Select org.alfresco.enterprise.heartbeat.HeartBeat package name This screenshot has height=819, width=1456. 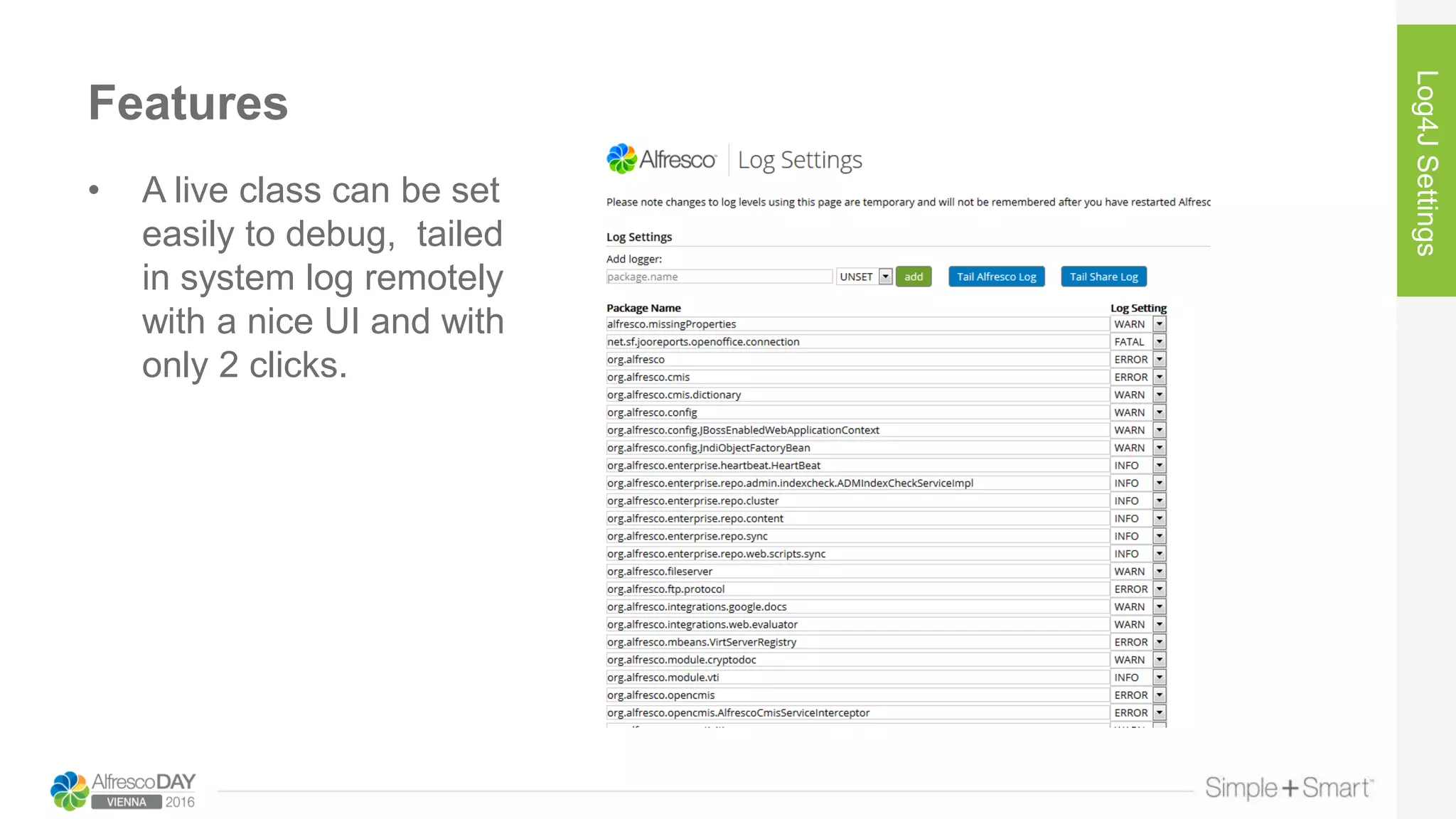(x=857, y=466)
